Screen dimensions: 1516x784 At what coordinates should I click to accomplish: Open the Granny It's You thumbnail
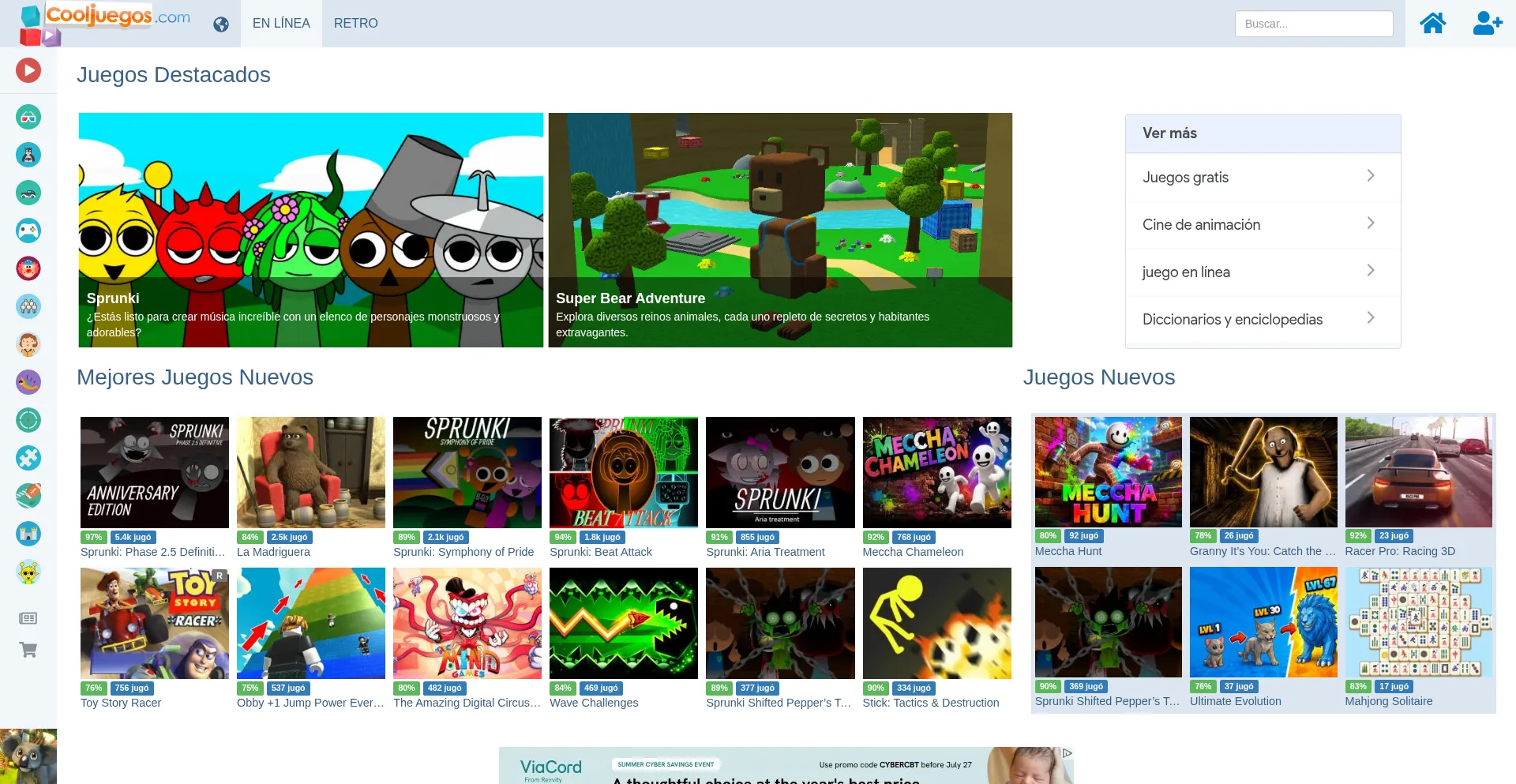(x=1263, y=472)
